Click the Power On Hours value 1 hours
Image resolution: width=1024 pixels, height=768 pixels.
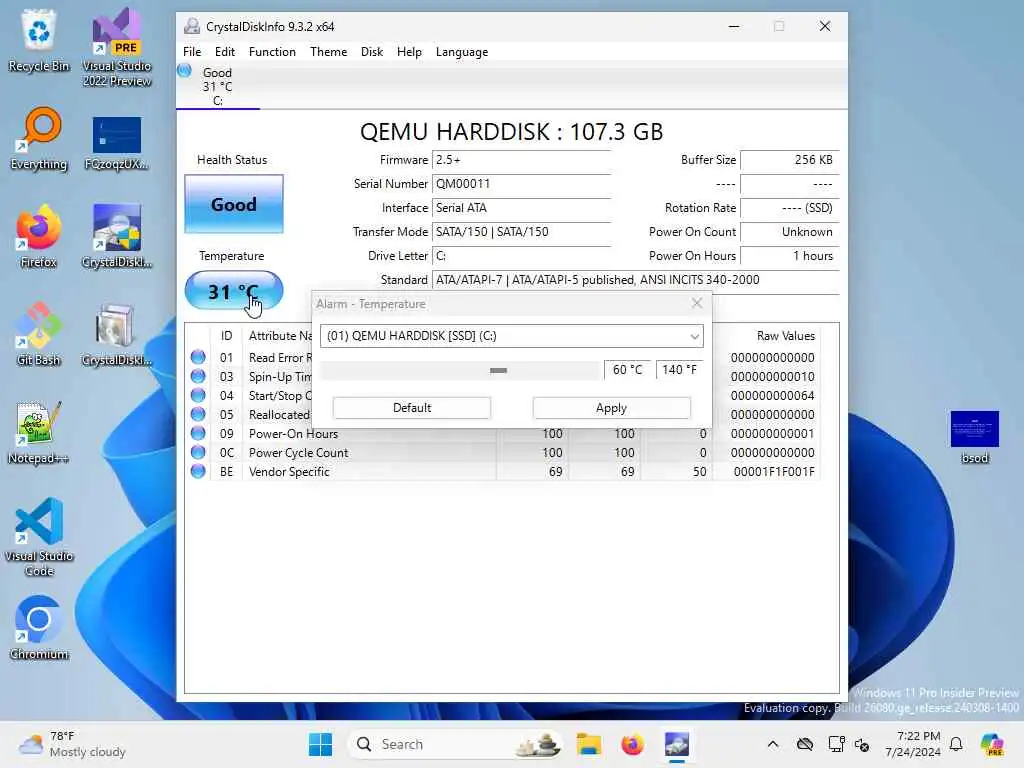pos(790,256)
